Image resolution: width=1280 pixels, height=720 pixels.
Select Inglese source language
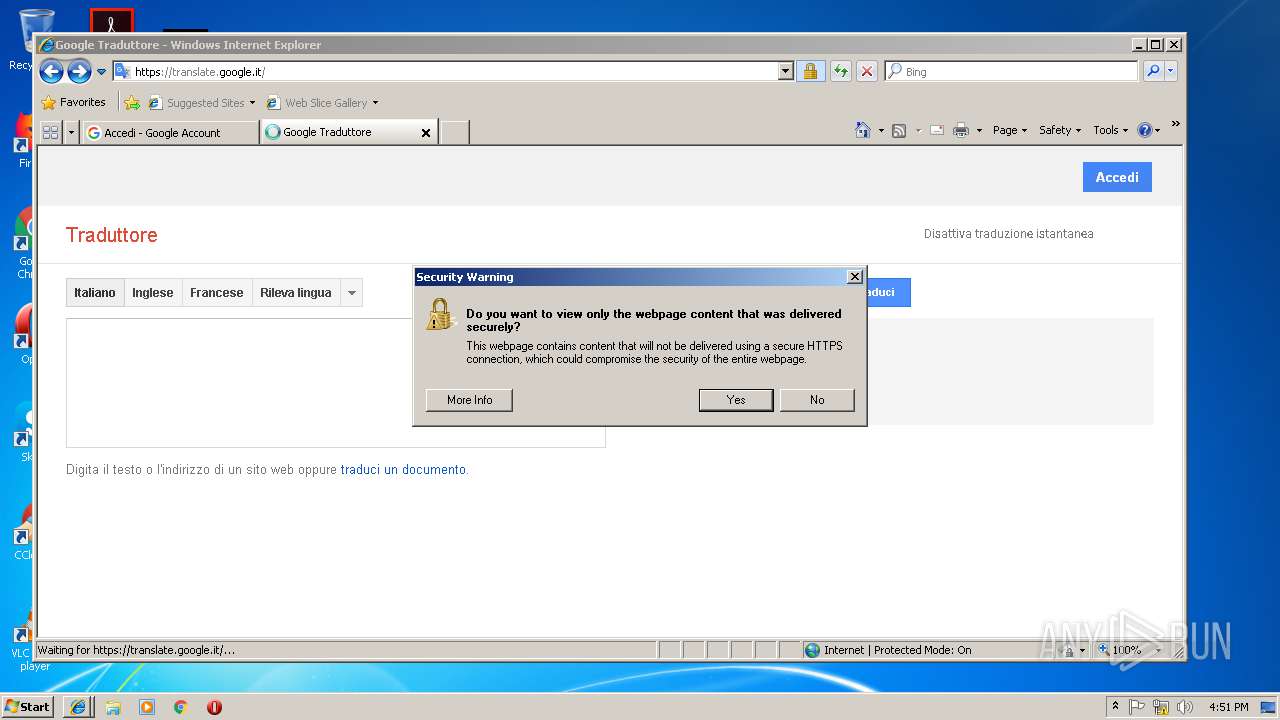click(x=153, y=293)
